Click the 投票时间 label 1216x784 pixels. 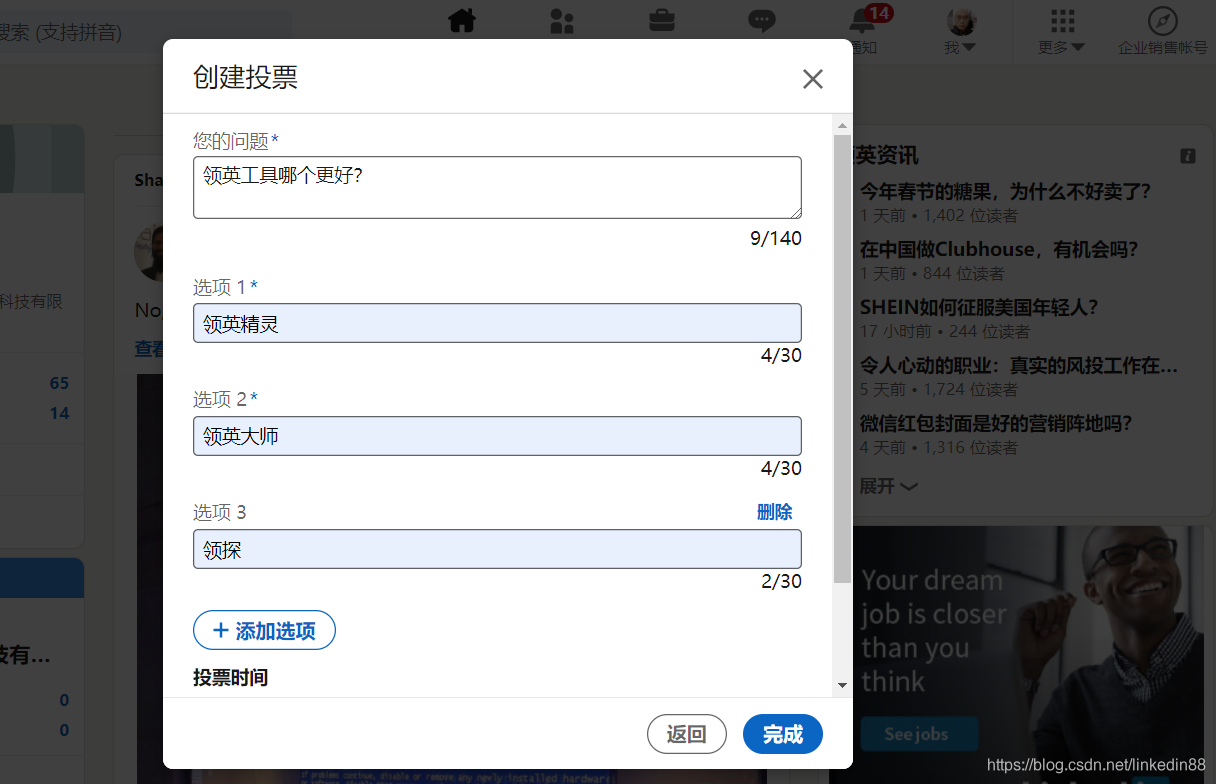point(230,677)
